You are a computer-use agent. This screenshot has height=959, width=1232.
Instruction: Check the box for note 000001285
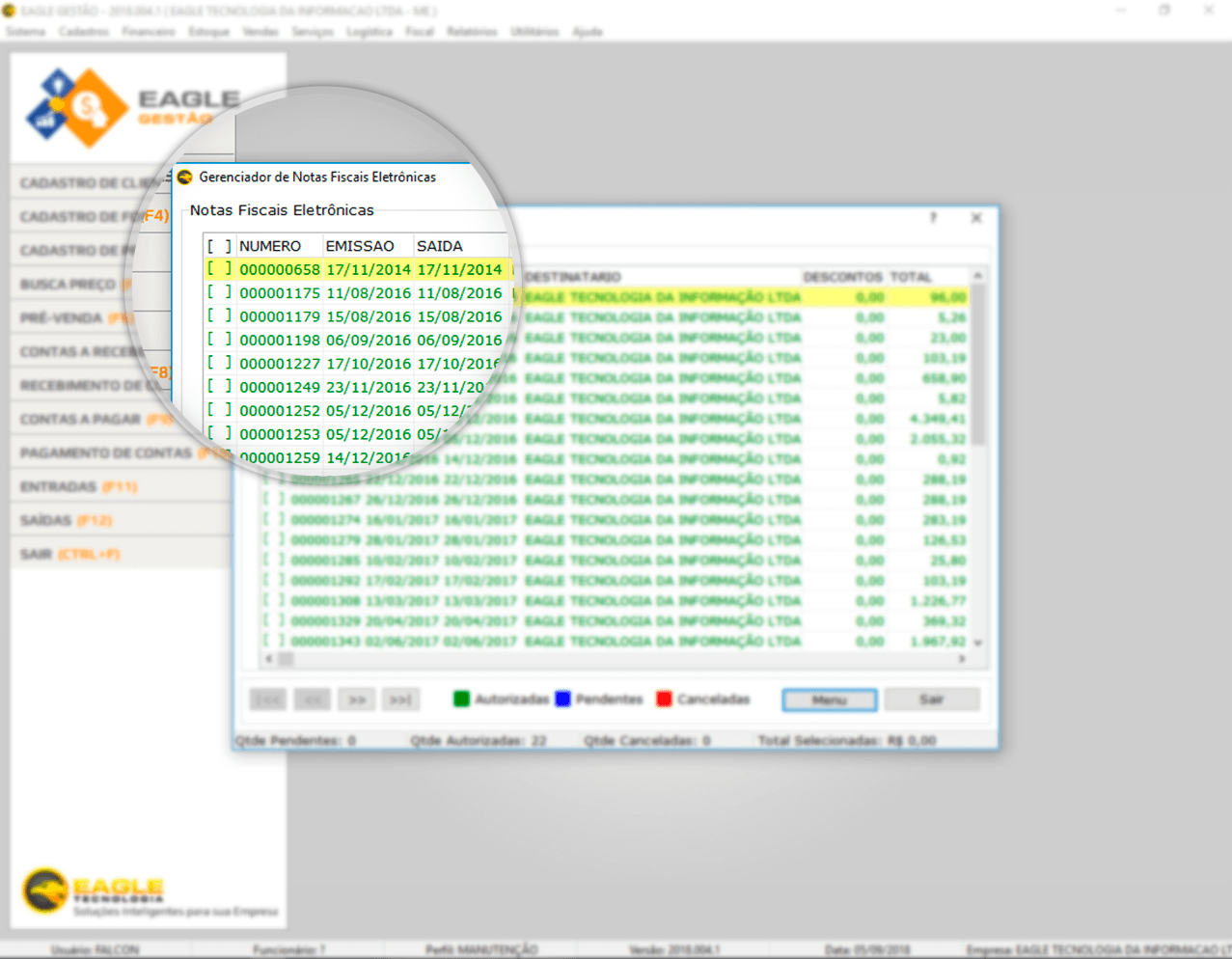275,561
